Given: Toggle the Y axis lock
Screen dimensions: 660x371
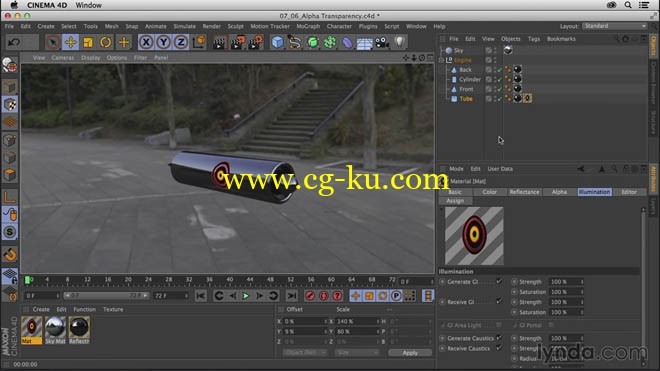Looking at the screenshot, I should (x=163, y=42).
